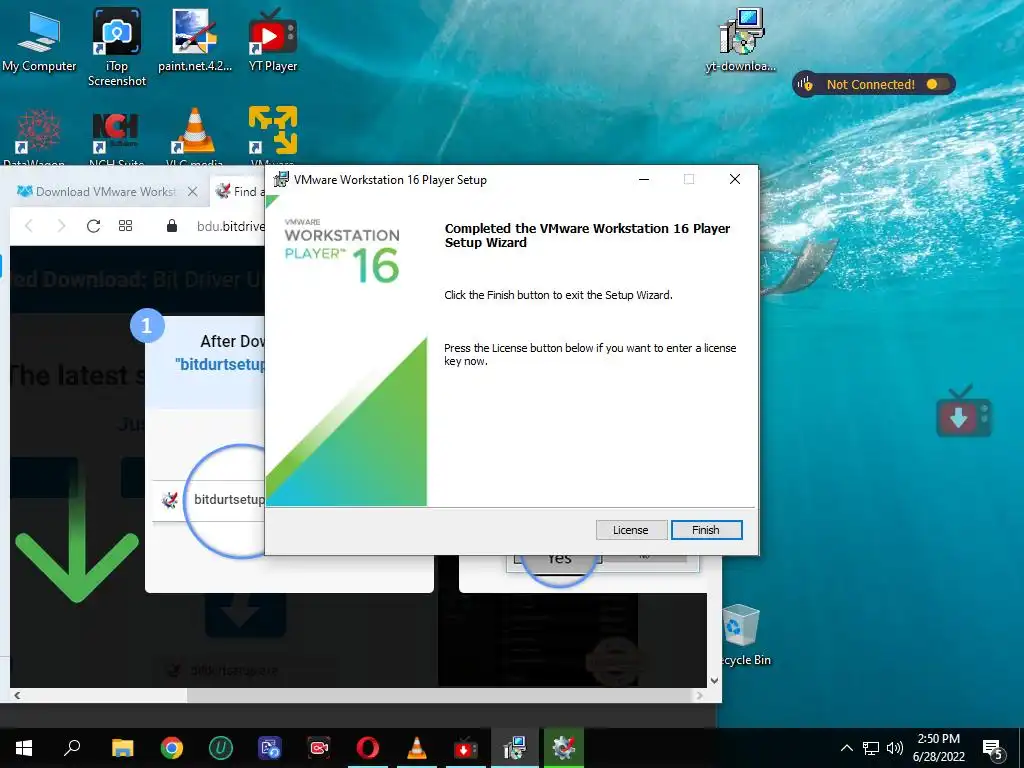Image resolution: width=1024 pixels, height=768 pixels.
Task: Open VMware desktop shortcut with yellow arrows
Action: click(x=272, y=136)
